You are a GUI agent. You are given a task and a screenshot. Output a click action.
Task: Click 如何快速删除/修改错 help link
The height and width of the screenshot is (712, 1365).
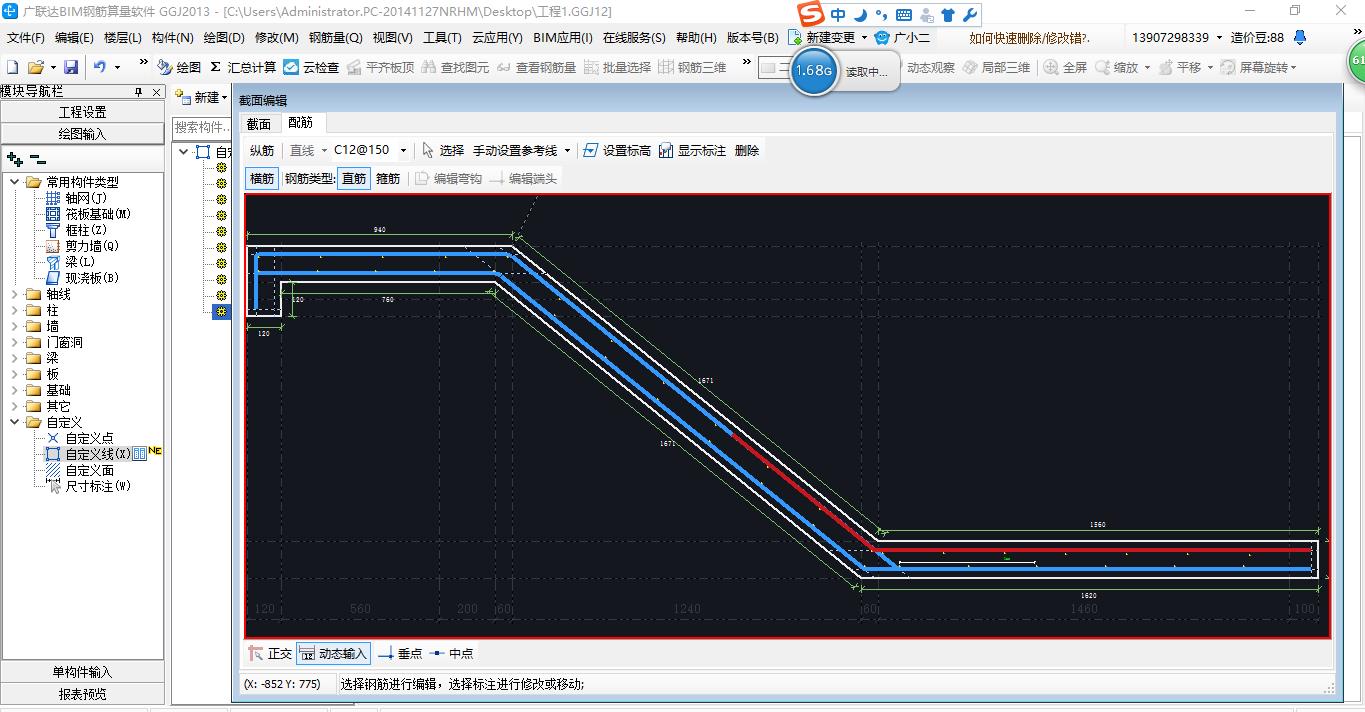(x=1029, y=37)
